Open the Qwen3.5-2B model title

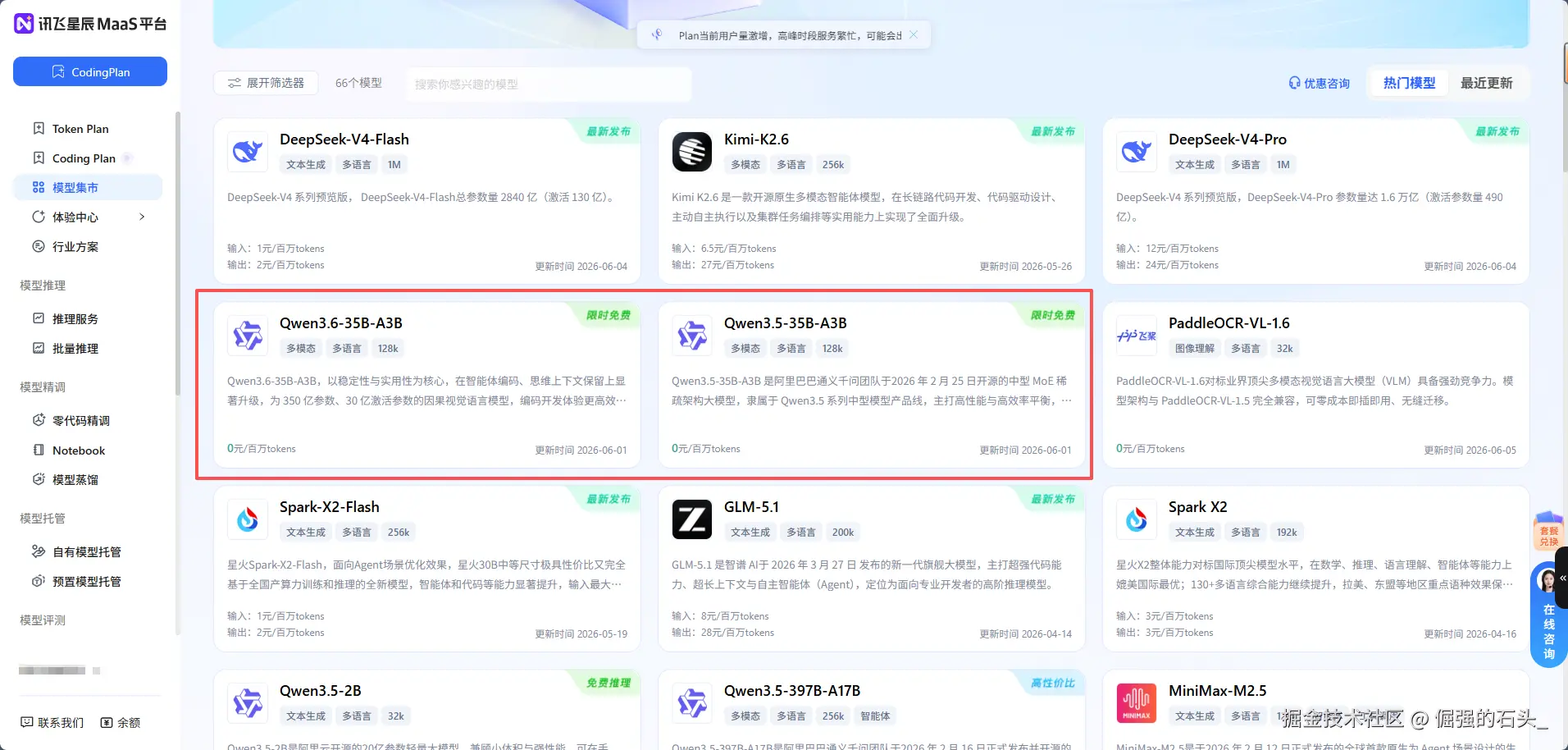pyautogui.click(x=321, y=691)
